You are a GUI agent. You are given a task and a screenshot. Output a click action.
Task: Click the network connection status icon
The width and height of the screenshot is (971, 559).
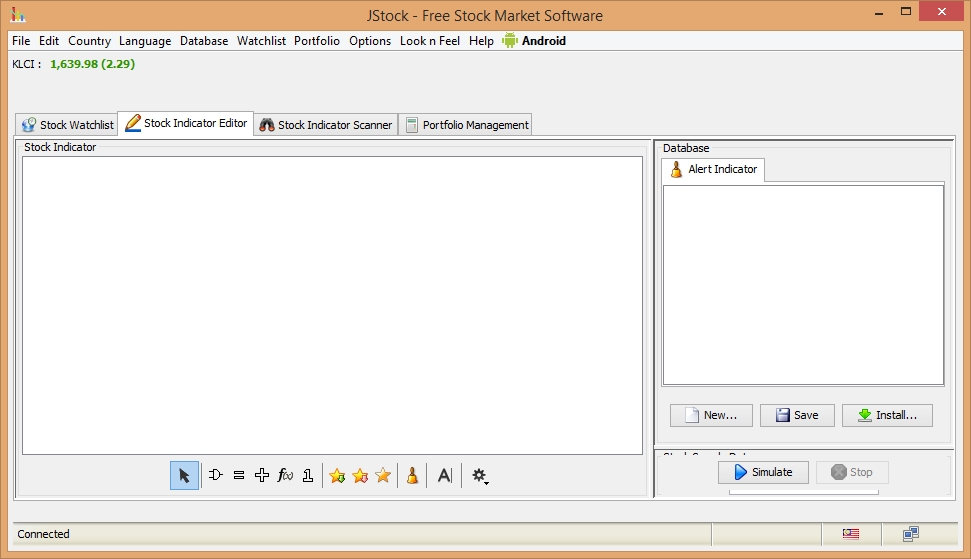click(910, 534)
